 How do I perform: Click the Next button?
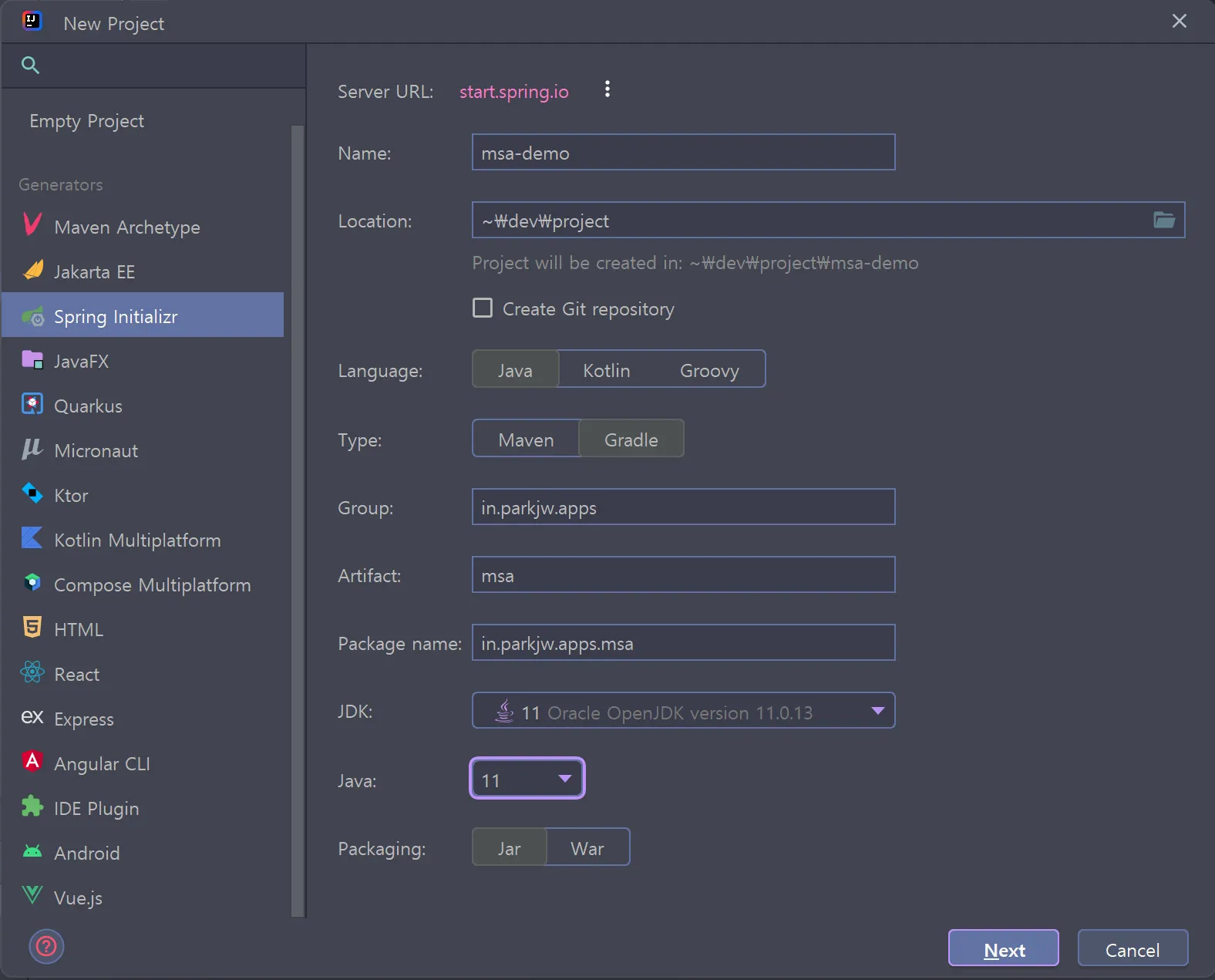[x=1003, y=949]
